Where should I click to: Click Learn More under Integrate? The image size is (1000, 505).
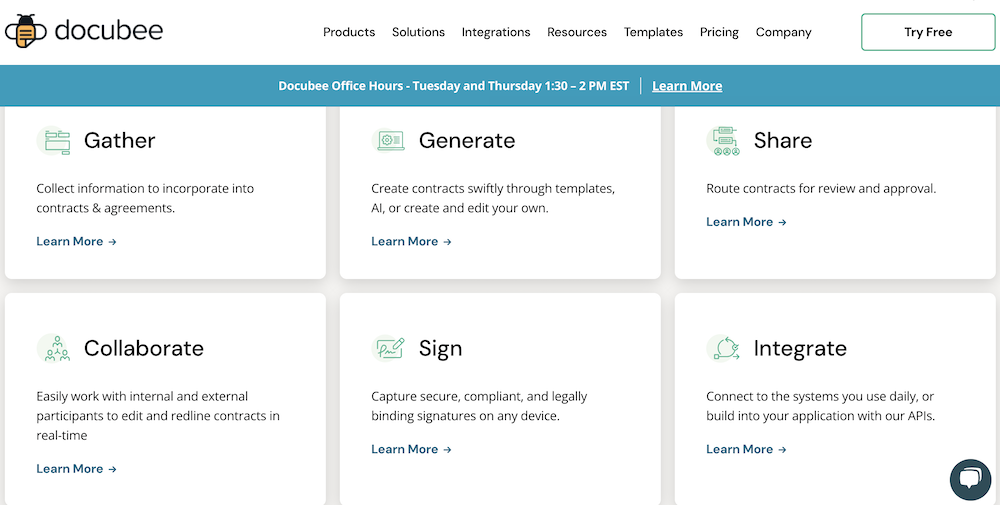click(x=746, y=450)
